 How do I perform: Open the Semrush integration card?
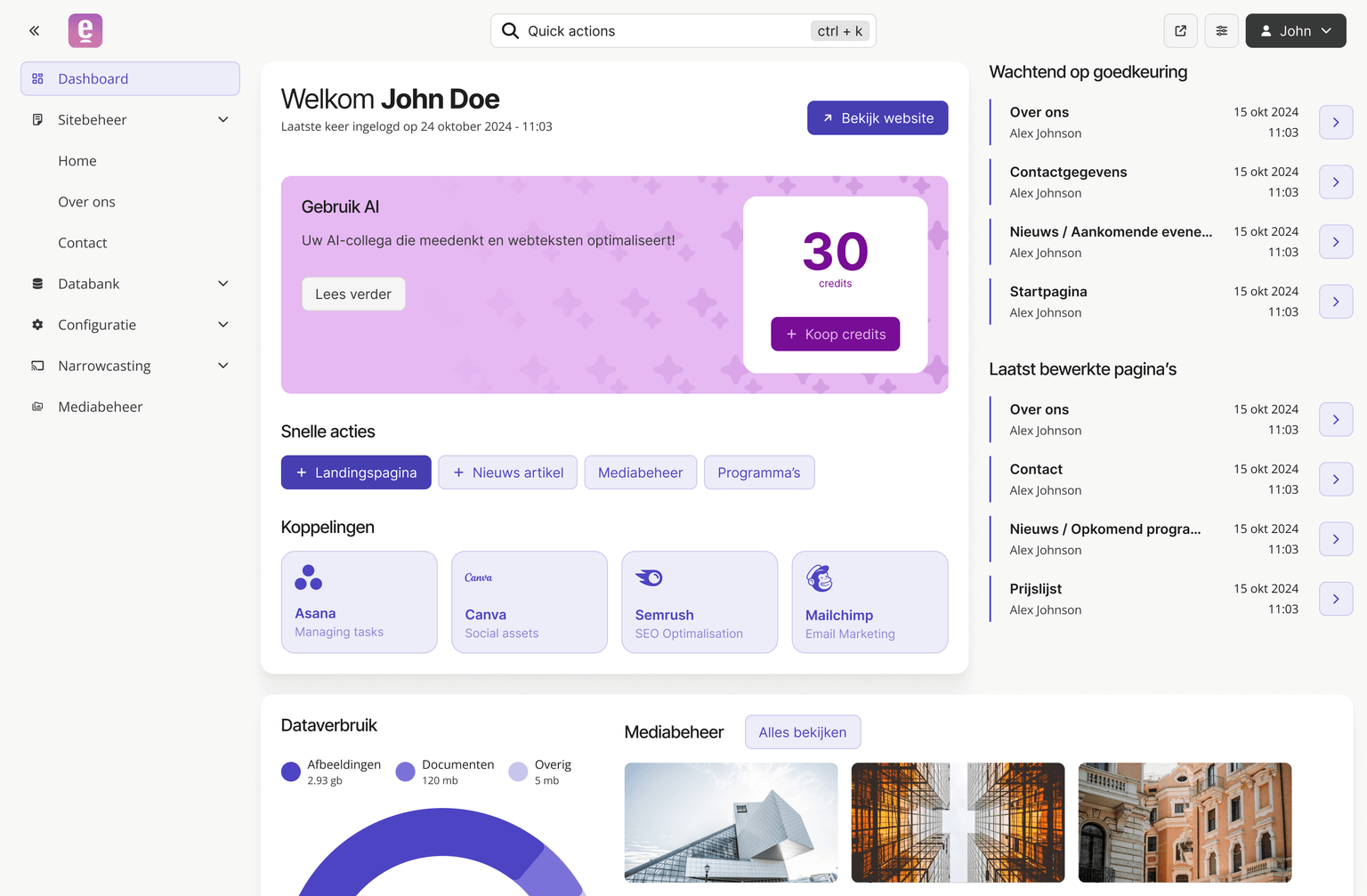[x=699, y=602]
